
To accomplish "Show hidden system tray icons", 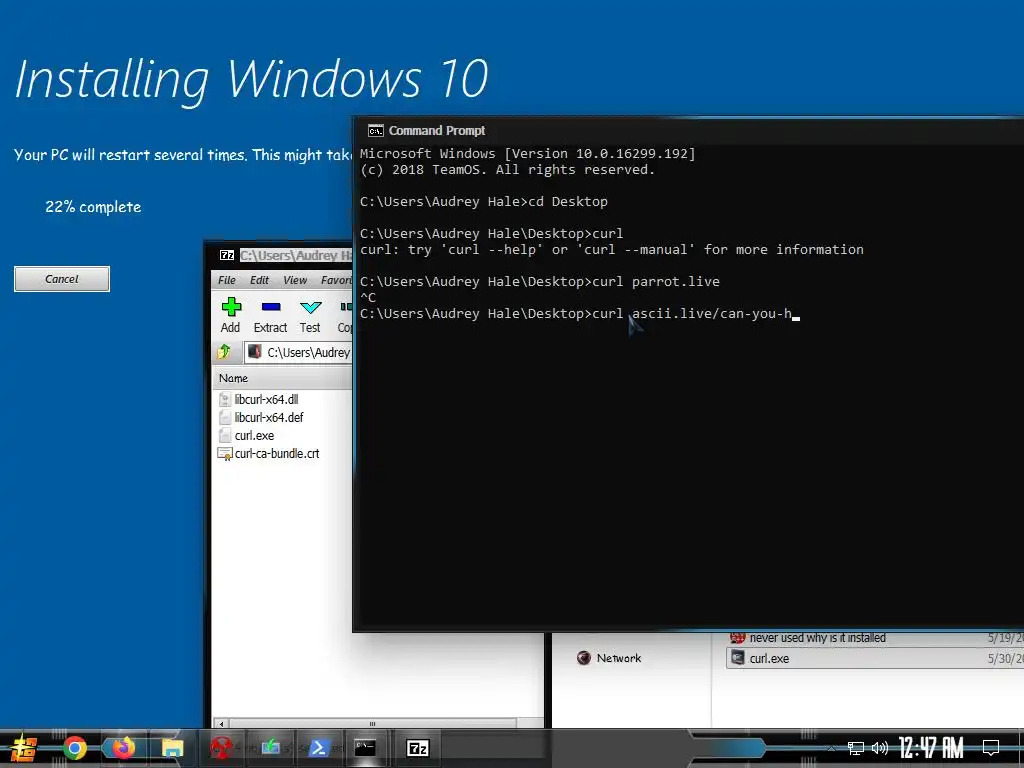I will pos(831,748).
